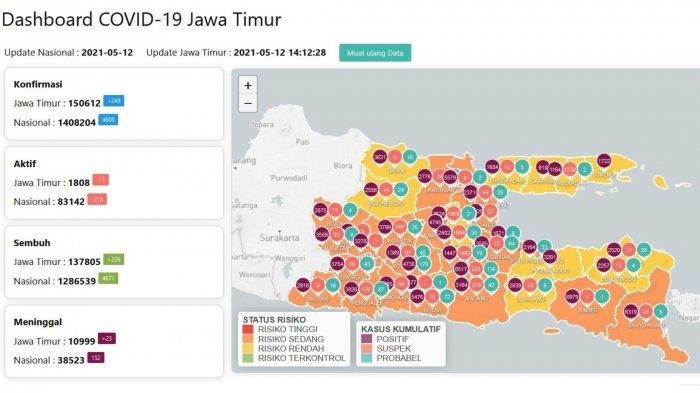Open the 2916 positive marker on Pacitan
Screen dimensions: 700x393
coord(303,285)
